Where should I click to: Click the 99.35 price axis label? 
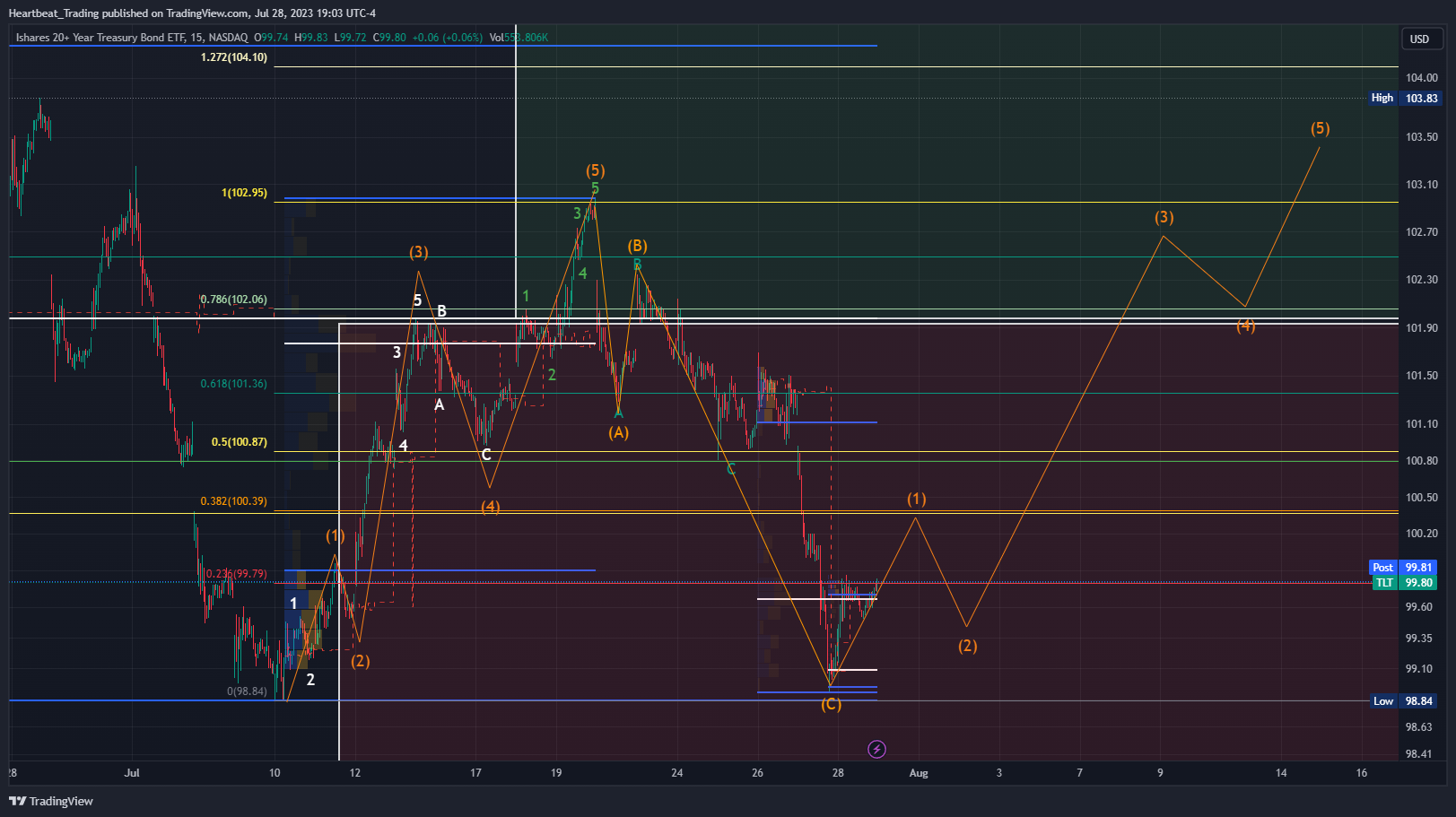tap(1419, 639)
